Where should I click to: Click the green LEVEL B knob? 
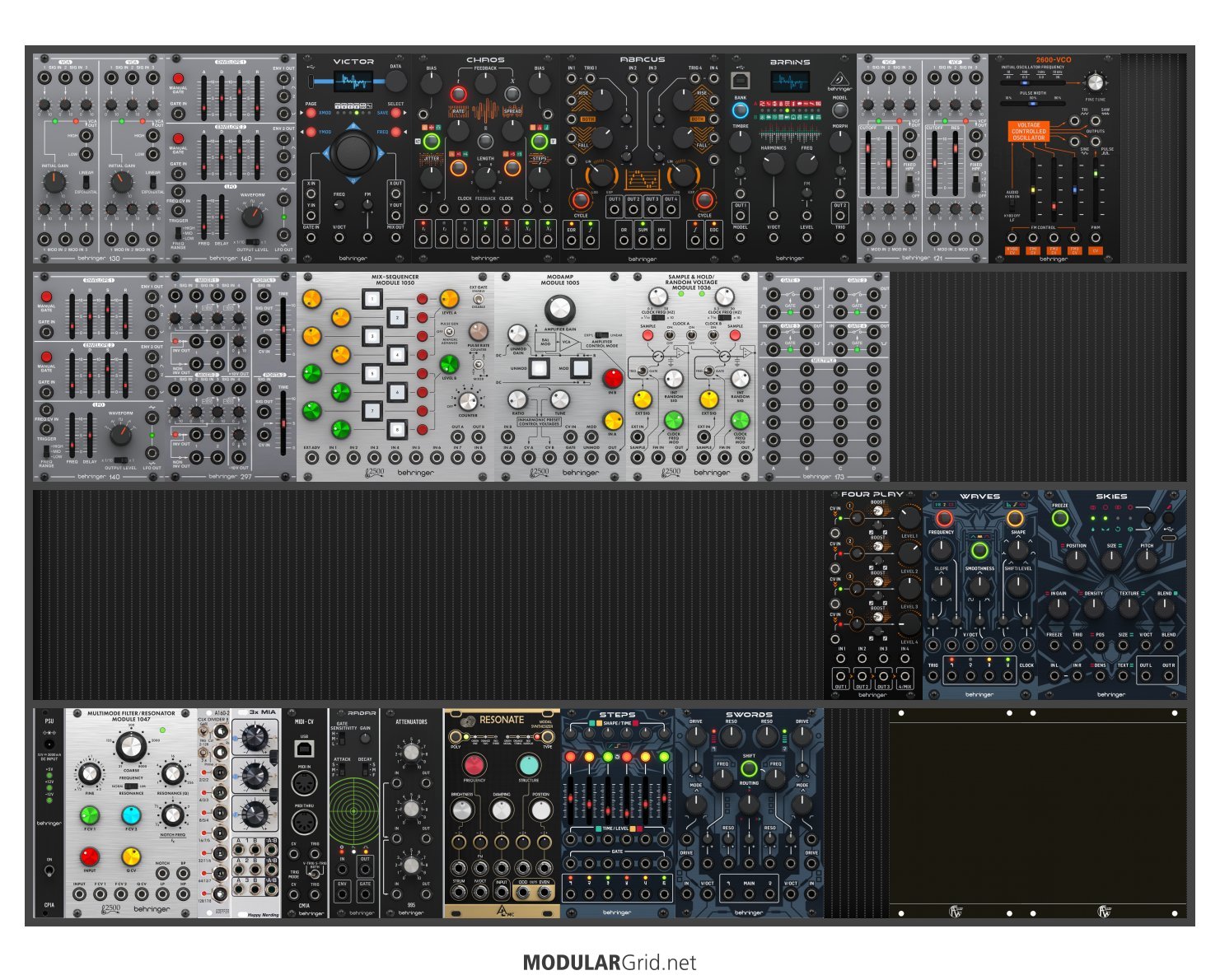(x=449, y=364)
